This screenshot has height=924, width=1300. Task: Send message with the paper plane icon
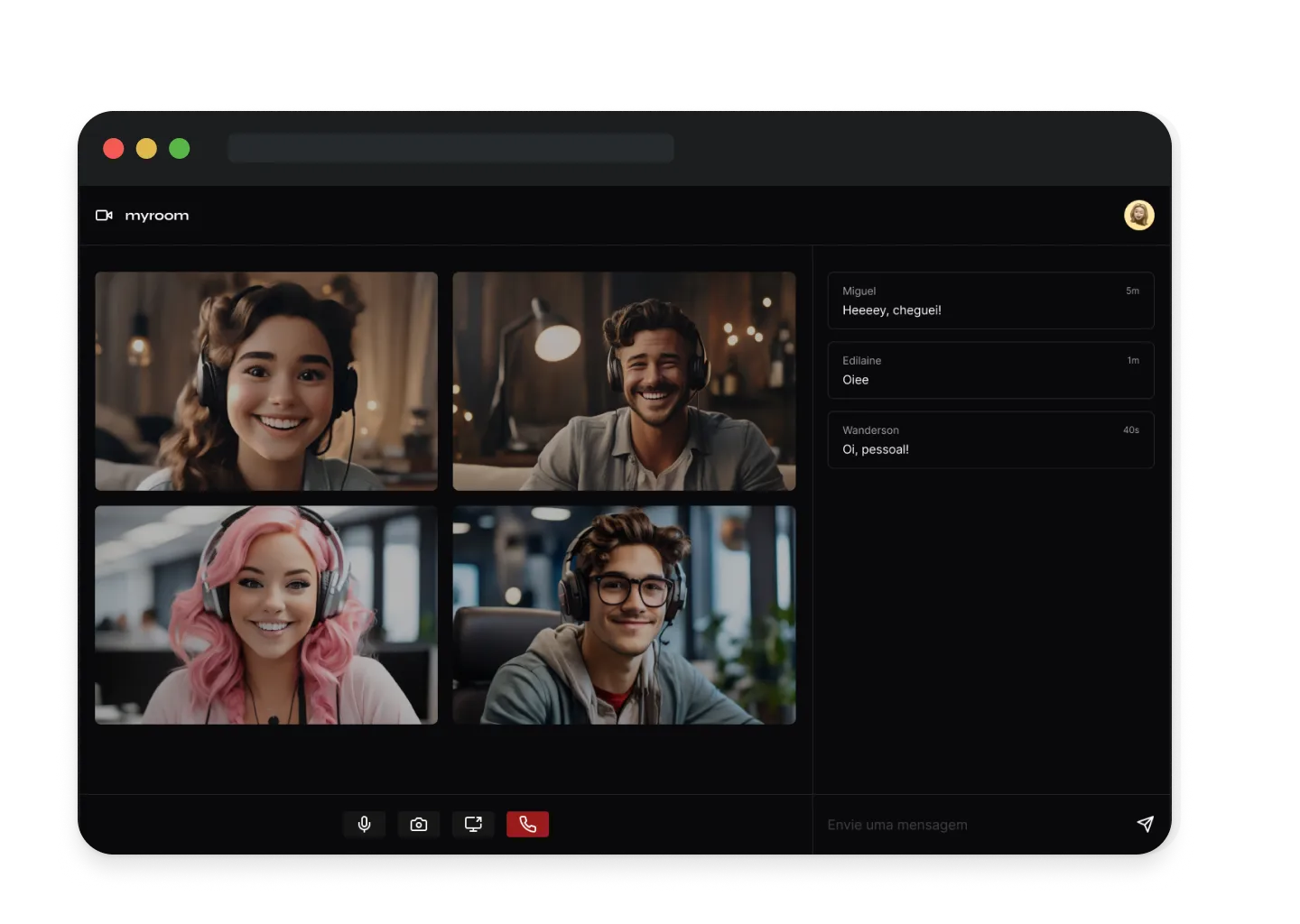click(x=1145, y=824)
